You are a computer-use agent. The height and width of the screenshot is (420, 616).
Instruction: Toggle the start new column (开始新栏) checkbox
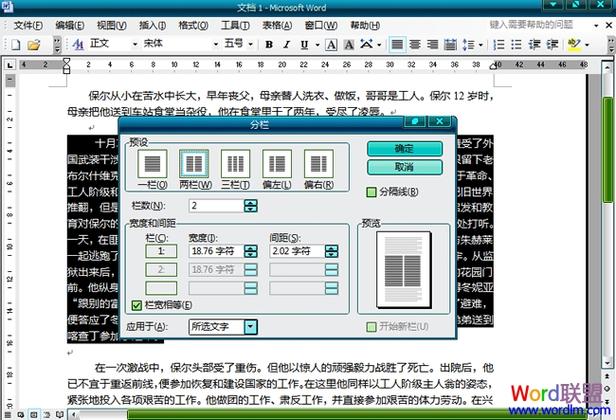[371, 327]
